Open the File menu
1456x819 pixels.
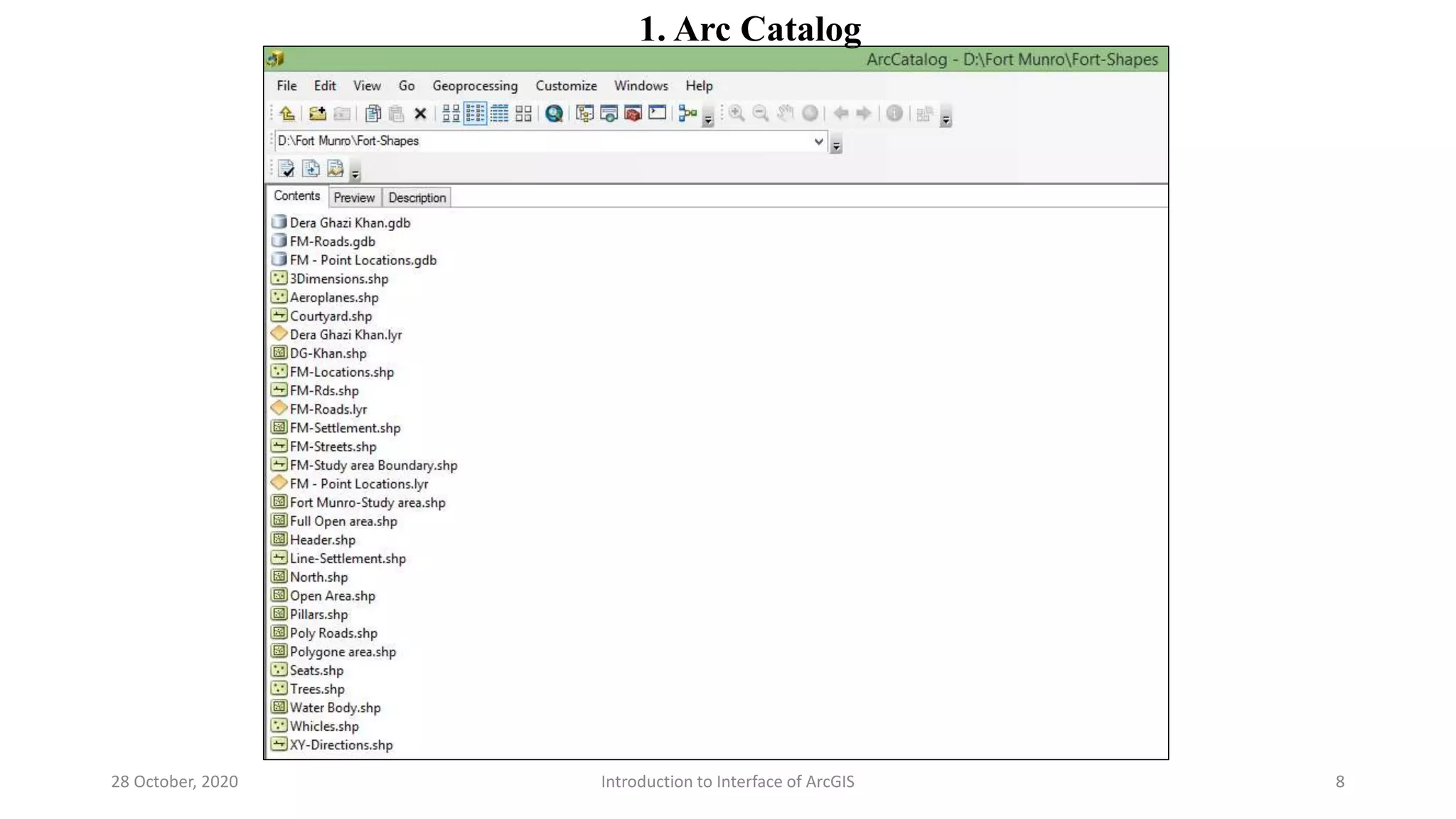pyautogui.click(x=287, y=85)
